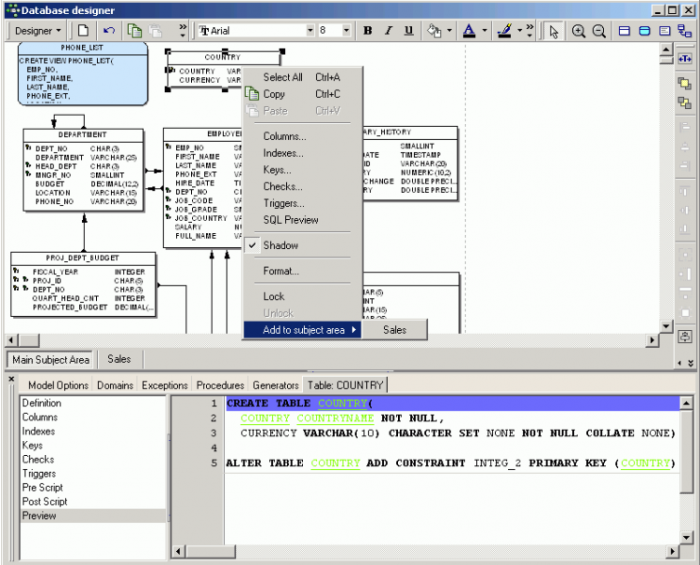Open the font color dropdown arrow
Image resolution: width=700 pixels, height=565 pixels.
(x=484, y=30)
